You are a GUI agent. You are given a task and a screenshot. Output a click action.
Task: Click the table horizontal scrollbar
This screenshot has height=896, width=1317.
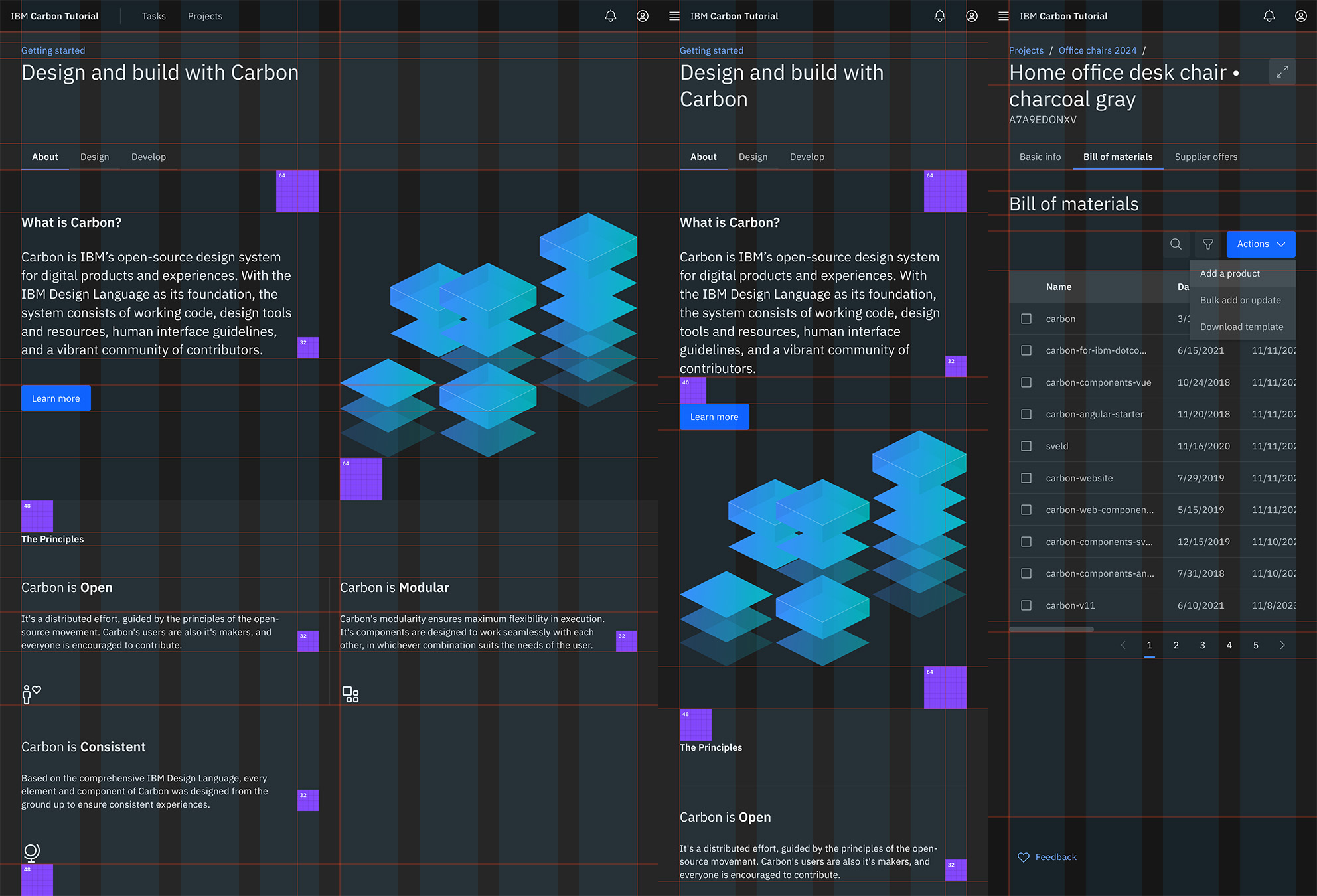[1051, 629]
